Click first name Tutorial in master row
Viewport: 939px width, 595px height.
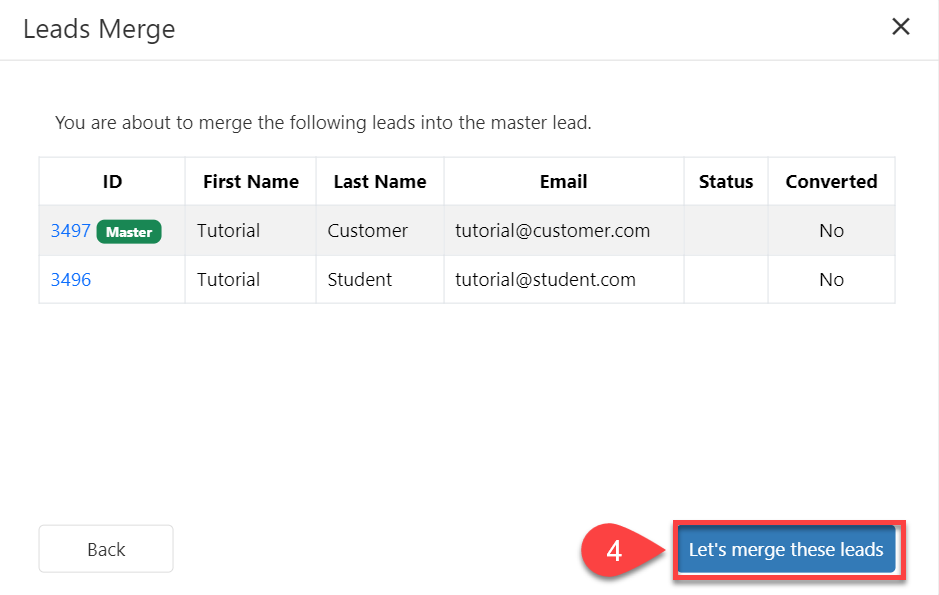(x=228, y=231)
